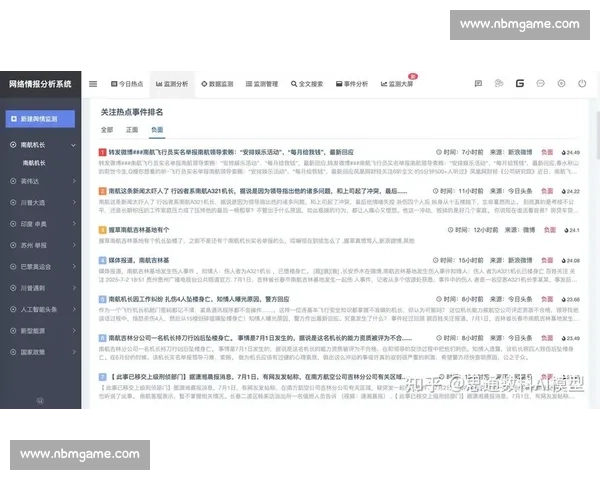The width and height of the screenshot is (600, 480).
Task: Click the clock icon next to 7小时前
Action: pos(439,152)
